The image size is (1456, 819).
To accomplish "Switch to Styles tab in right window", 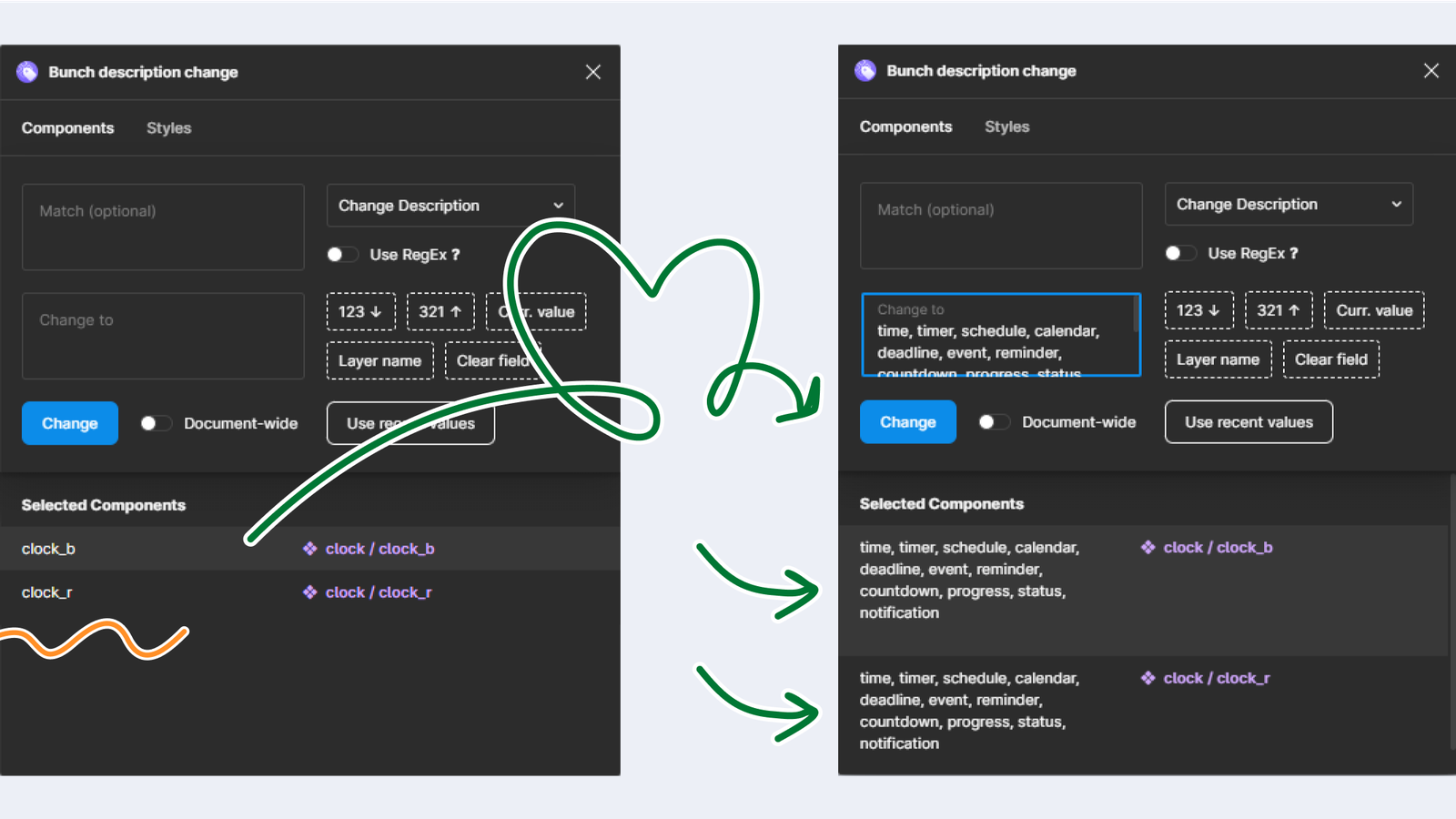I will [x=1007, y=126].
